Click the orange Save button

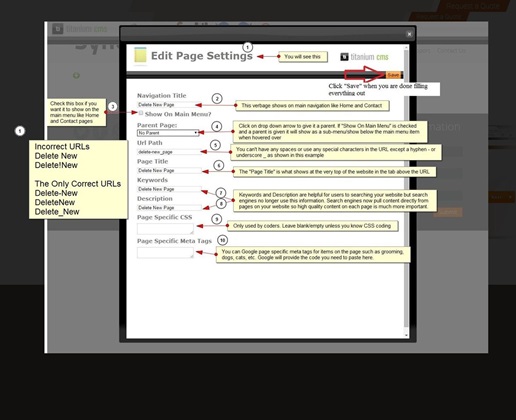pos(393,75)
